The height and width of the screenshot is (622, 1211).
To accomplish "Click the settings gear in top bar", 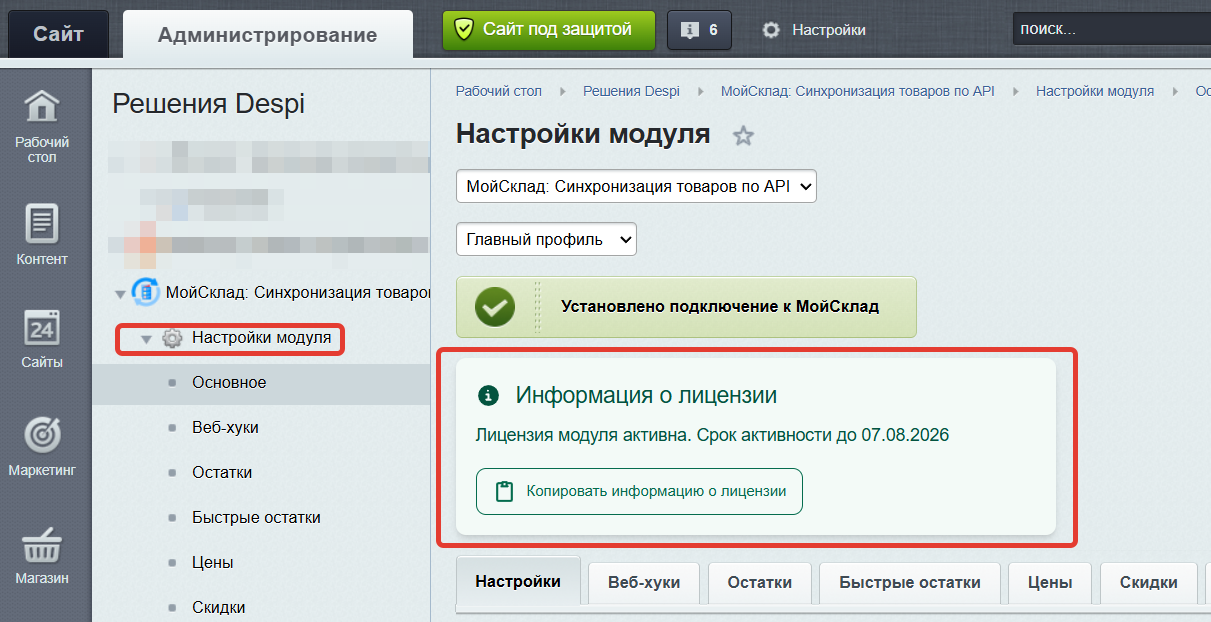I will click(x=771, y=30).
